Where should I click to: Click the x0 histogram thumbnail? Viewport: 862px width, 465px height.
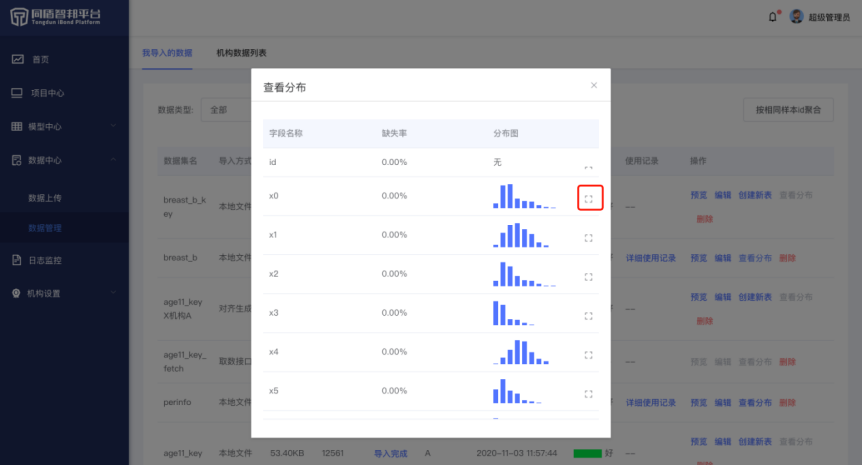click(524, 196)
